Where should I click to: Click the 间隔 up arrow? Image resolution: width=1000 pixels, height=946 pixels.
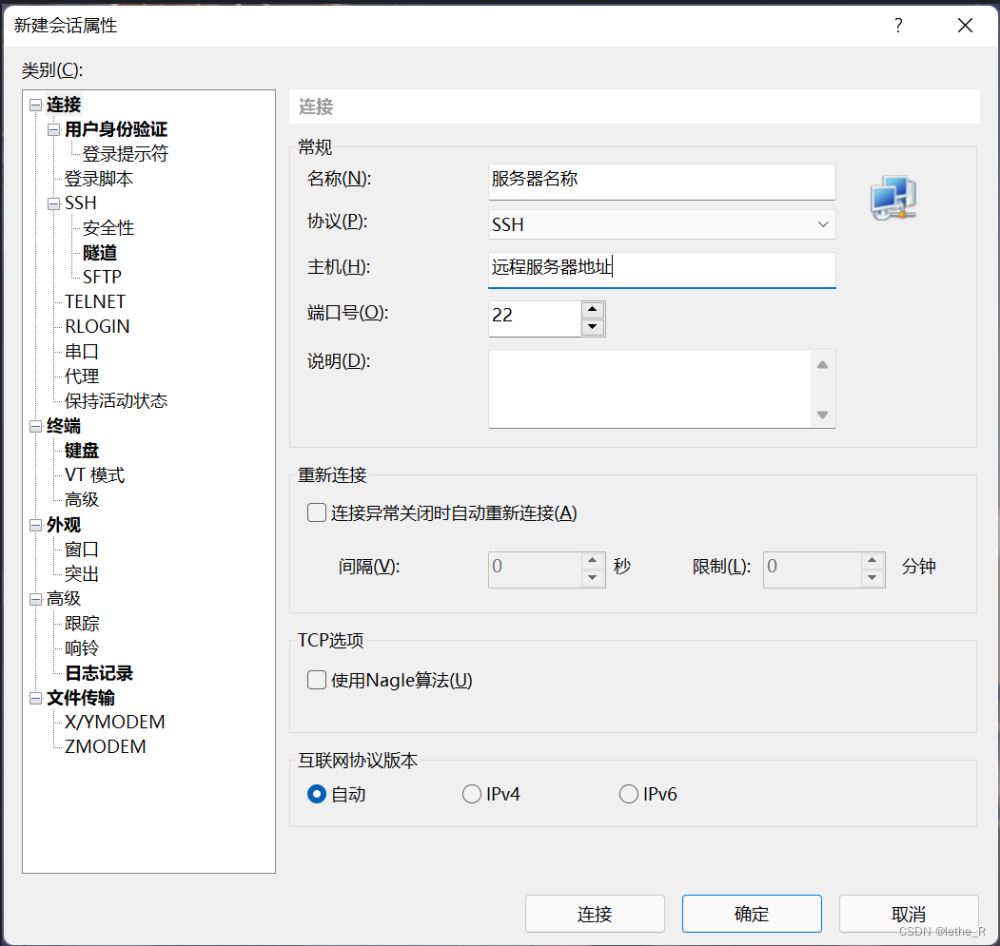pyautogui.click(x=592, y=561)
